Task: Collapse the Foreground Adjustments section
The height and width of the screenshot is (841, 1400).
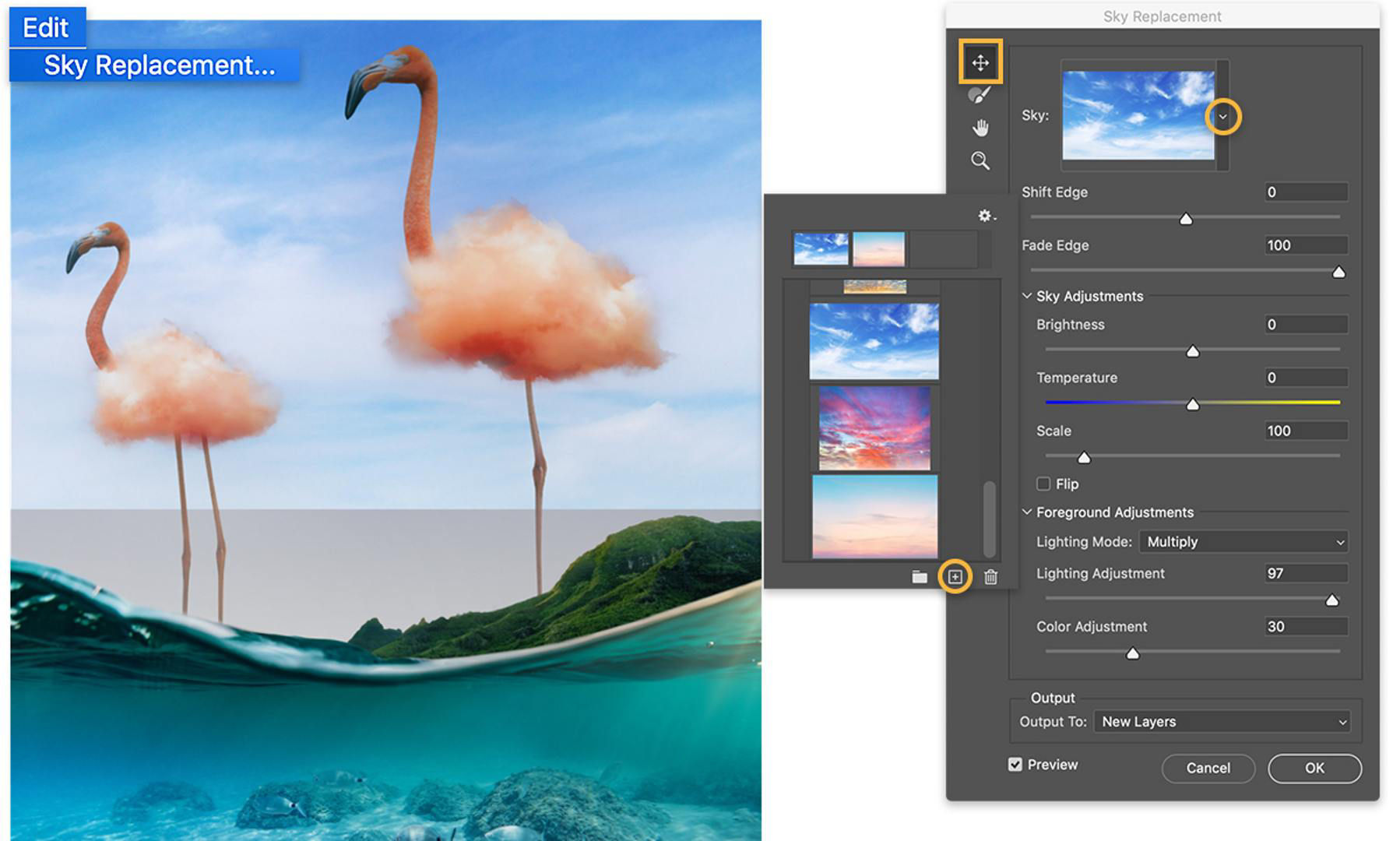Action: click(1026, 511)
